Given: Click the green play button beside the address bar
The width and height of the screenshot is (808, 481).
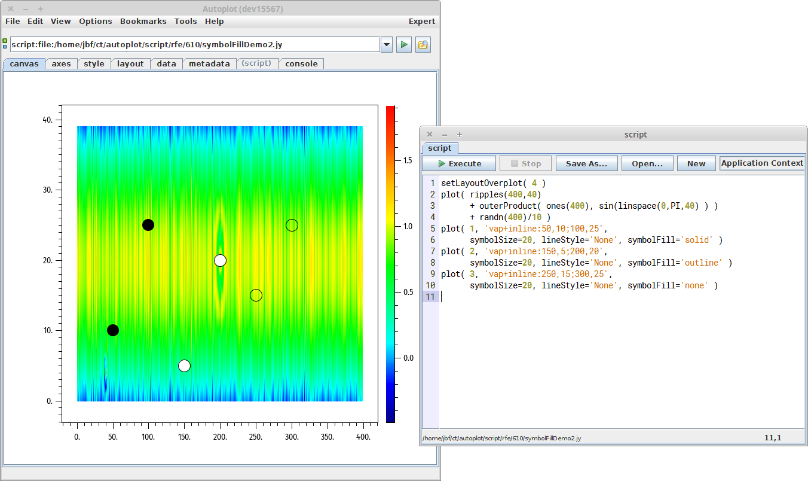Looking at the screenshot, I should [x=403, y=45].
